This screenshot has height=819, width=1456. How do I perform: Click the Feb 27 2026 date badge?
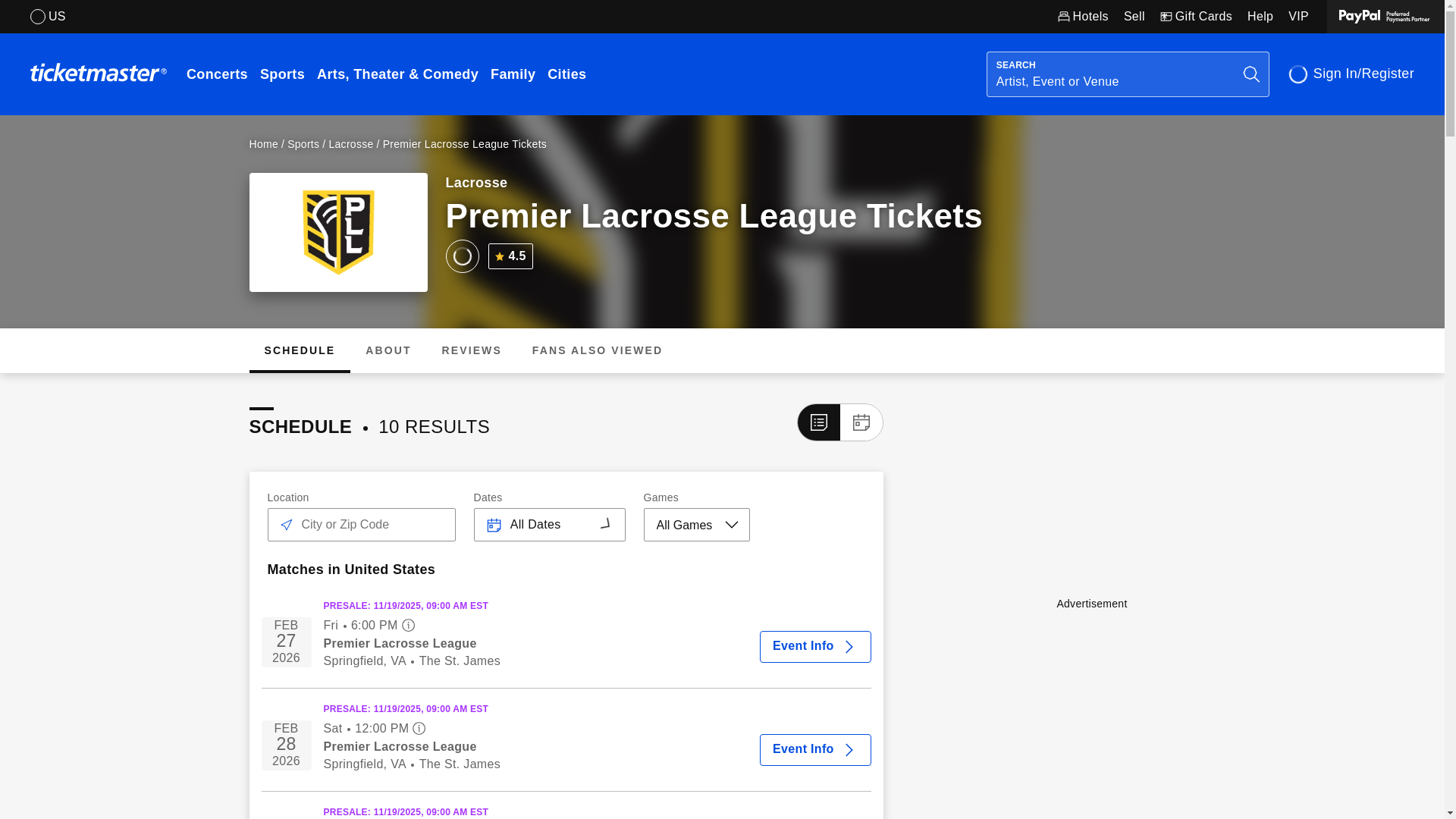pyautogui.click(x=286, y=642)
